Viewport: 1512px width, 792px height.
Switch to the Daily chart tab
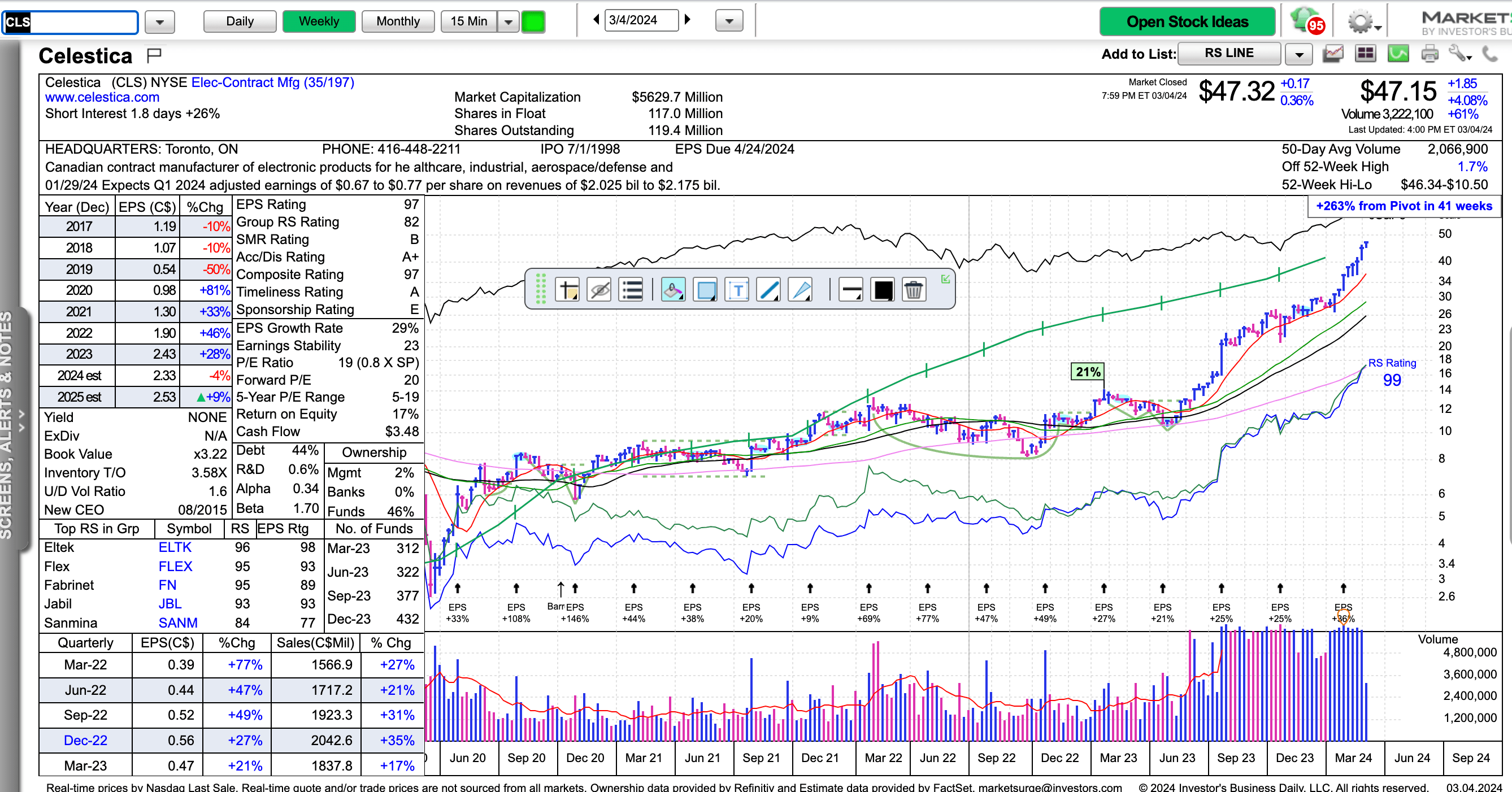(x=240, y=21)
